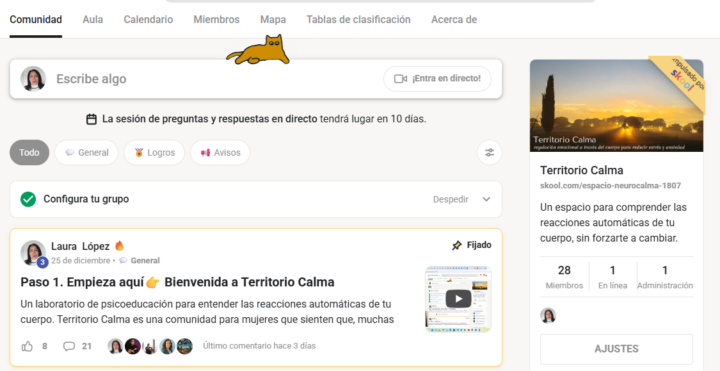The height and width of the screenshot is (371, 720).
Task: Go to the Miembros tab
Action: 216,20
